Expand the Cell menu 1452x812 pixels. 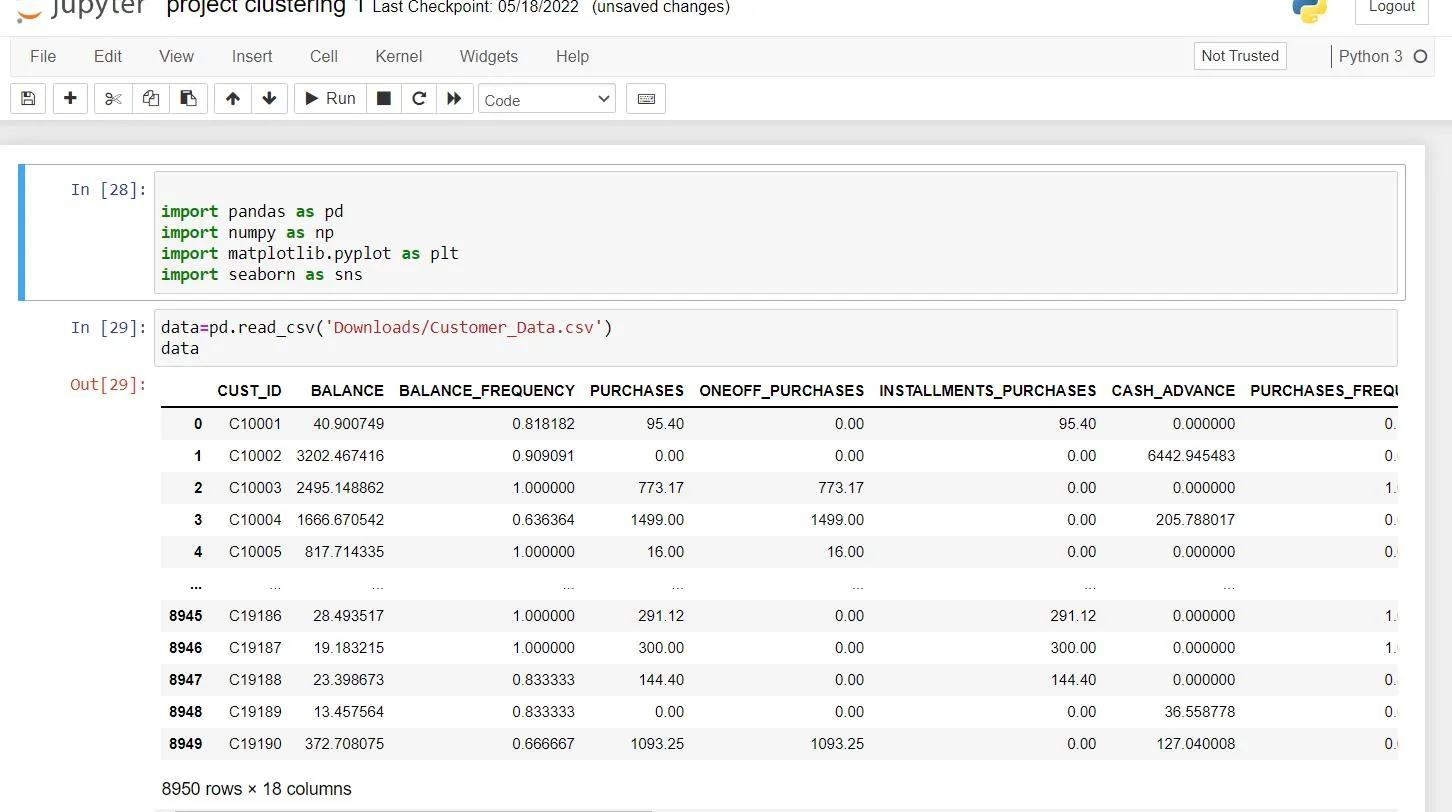(323, 56)
